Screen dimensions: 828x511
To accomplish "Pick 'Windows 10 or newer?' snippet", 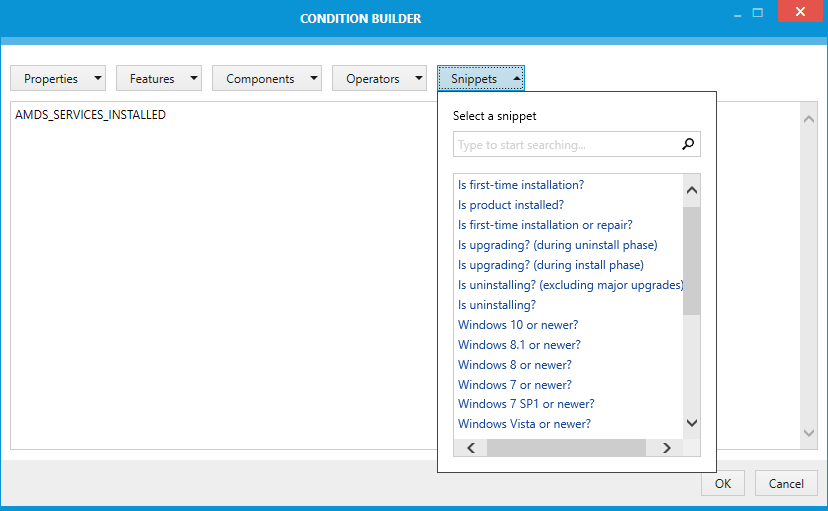I will (518, 325).
